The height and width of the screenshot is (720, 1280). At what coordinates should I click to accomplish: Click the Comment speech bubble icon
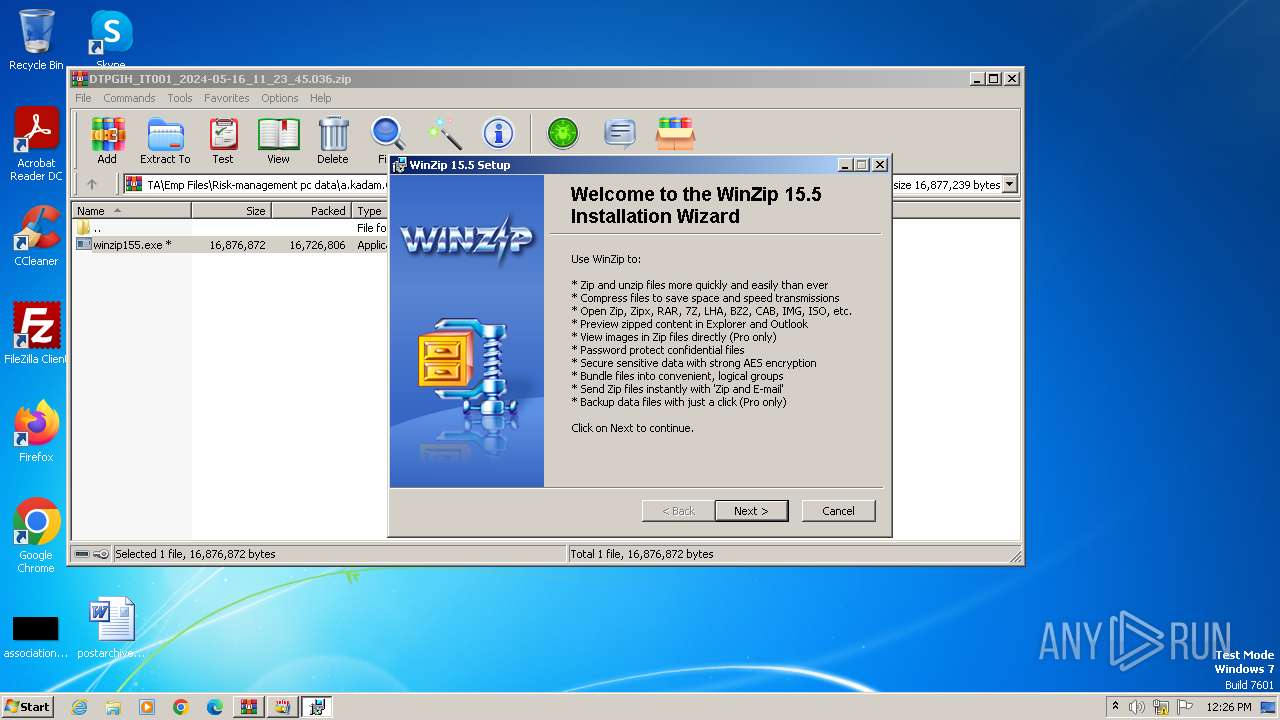620,133
